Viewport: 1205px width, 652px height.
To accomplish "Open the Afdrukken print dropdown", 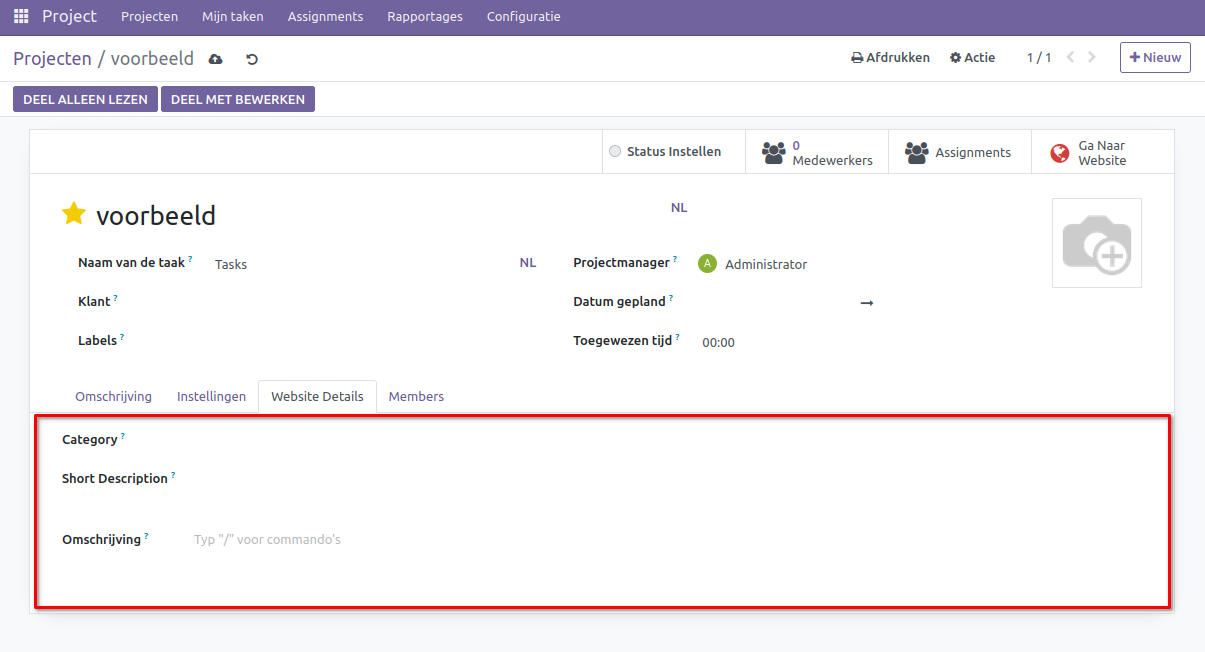I will point(890,58).
